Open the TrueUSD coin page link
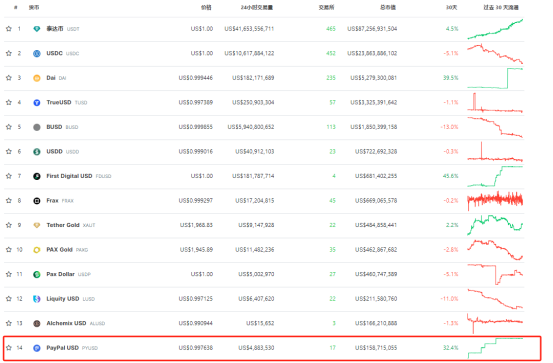553x363 pixels. (59, 102)
